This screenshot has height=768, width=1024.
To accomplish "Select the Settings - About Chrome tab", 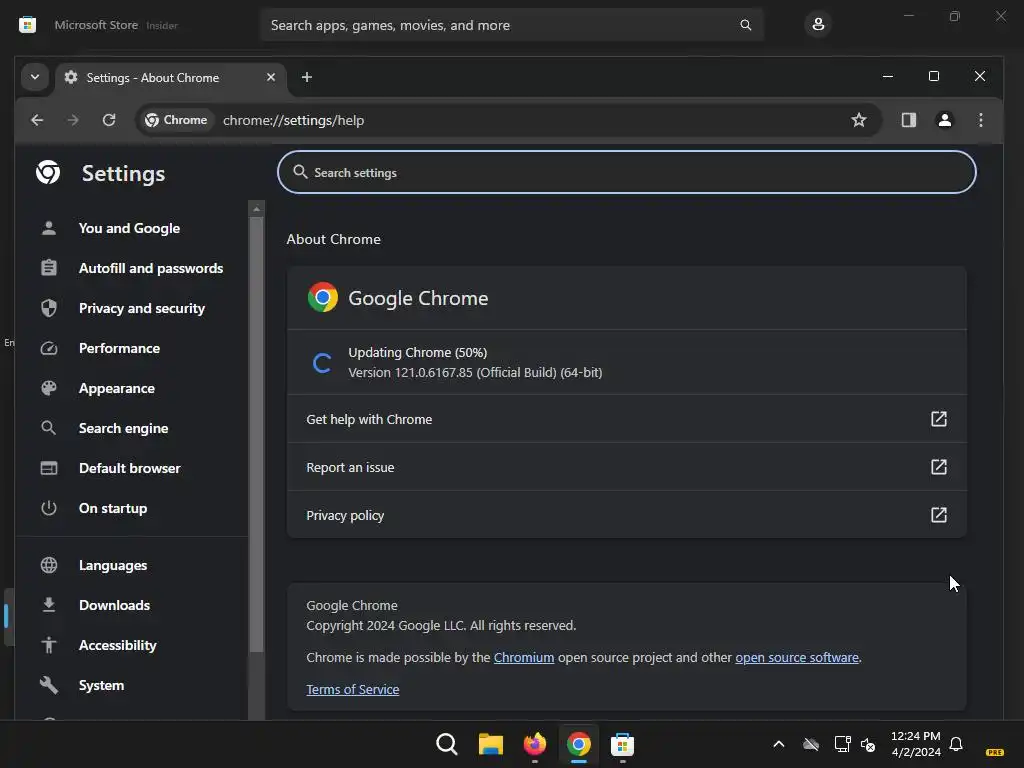I will pyautogui.click(x=170, y=78).
